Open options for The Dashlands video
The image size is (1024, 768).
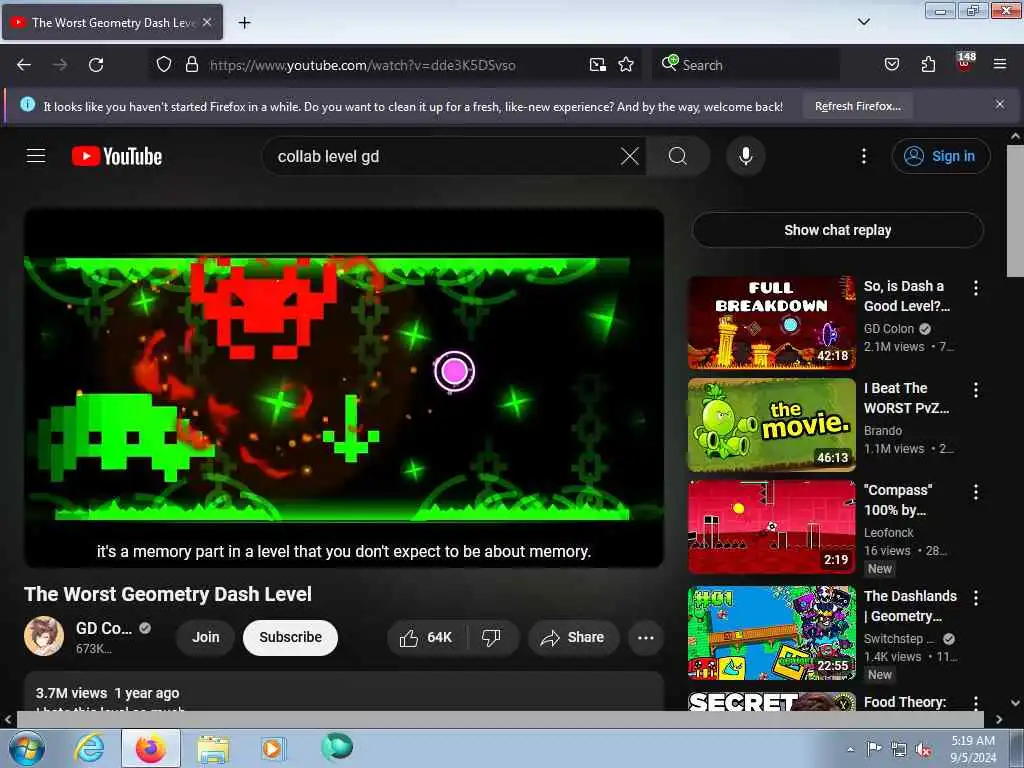pyautogui.click(x=976, y=598)
